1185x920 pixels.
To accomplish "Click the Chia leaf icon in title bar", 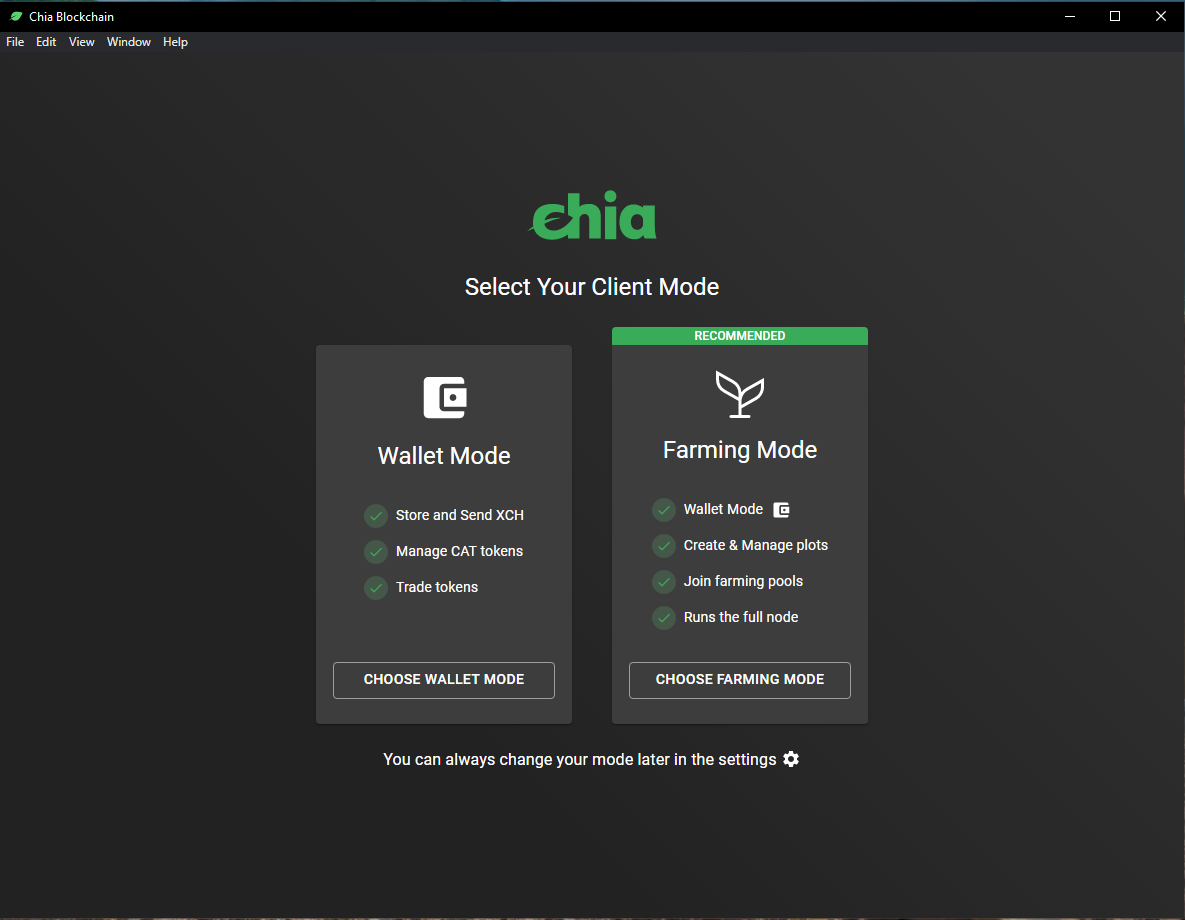I will pyautogui.click(x=16, y=16).
